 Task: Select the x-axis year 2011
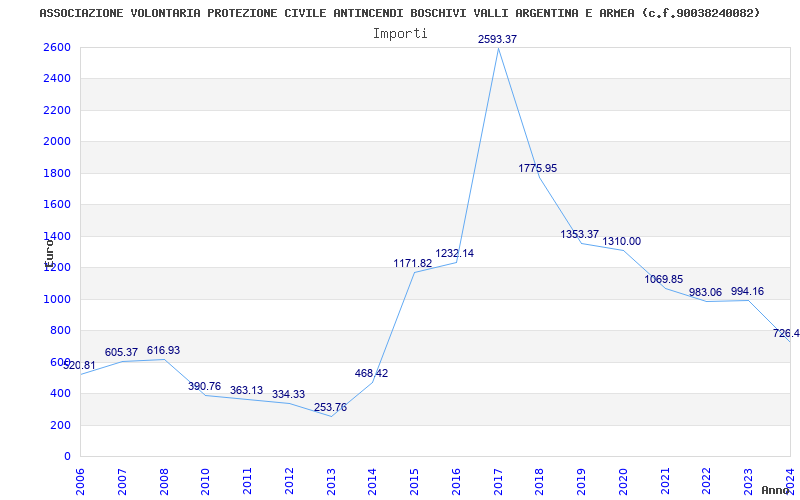point(247,481)
